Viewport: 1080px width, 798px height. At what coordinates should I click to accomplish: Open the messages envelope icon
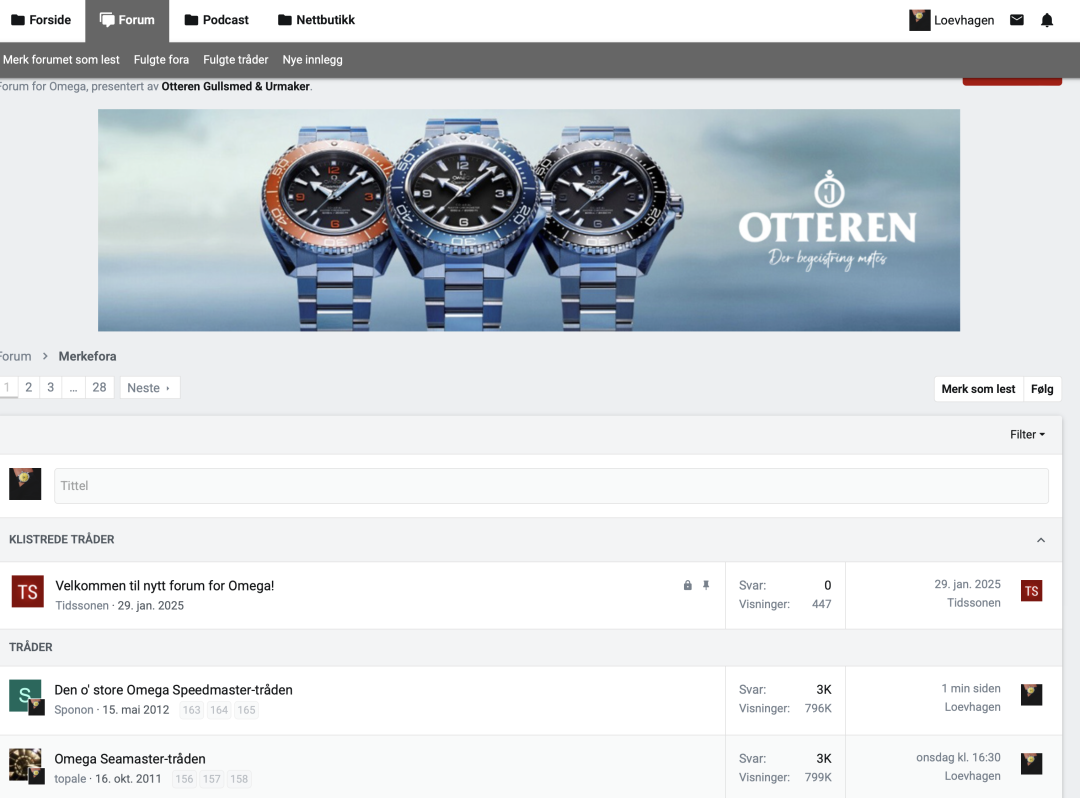coord(1017,20)
